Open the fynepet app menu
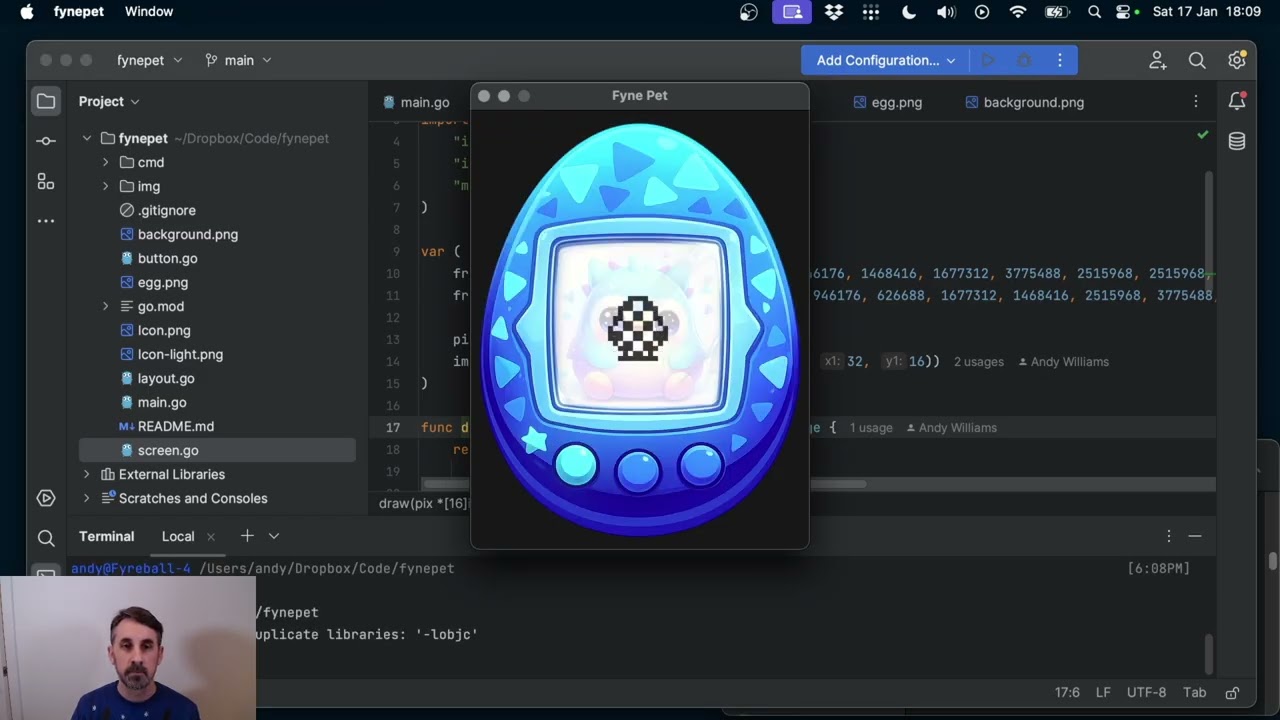Screen dimensions: 1280x720 (79, 12)
